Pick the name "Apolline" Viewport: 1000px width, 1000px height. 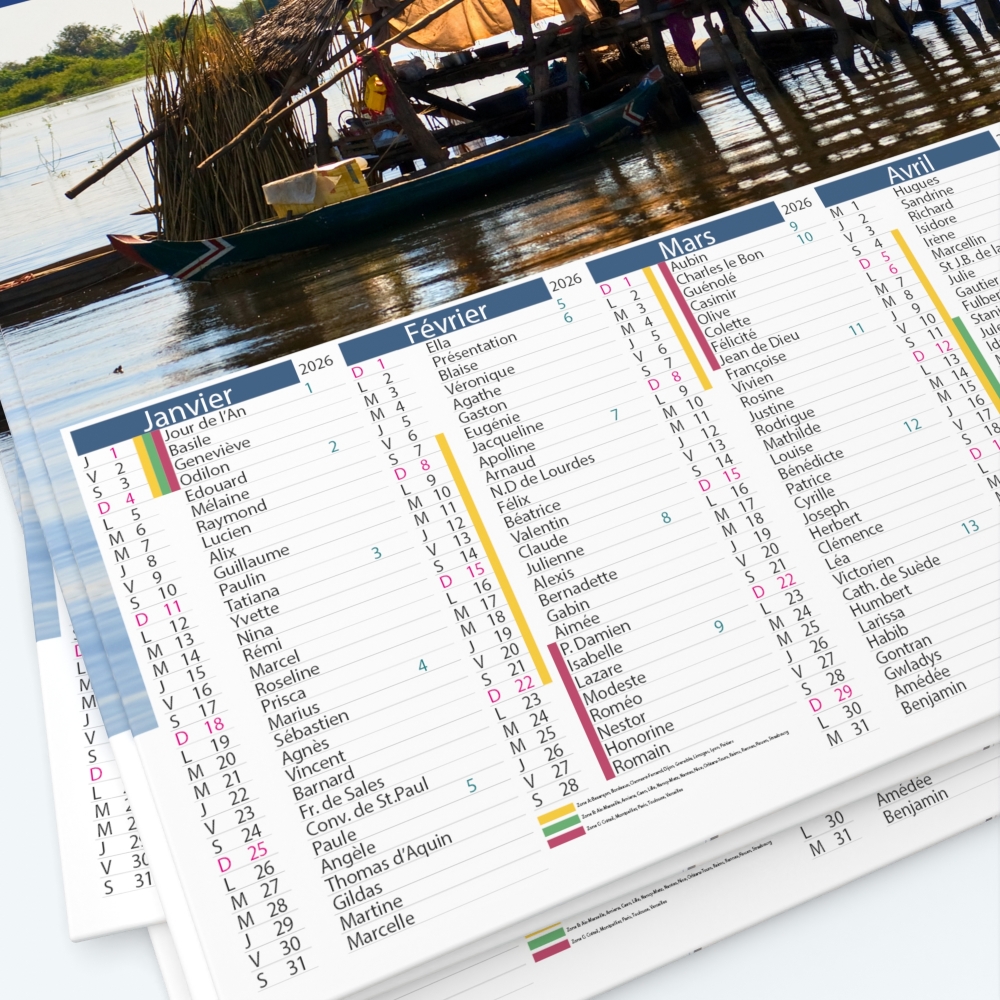click(x=507, y=453)
